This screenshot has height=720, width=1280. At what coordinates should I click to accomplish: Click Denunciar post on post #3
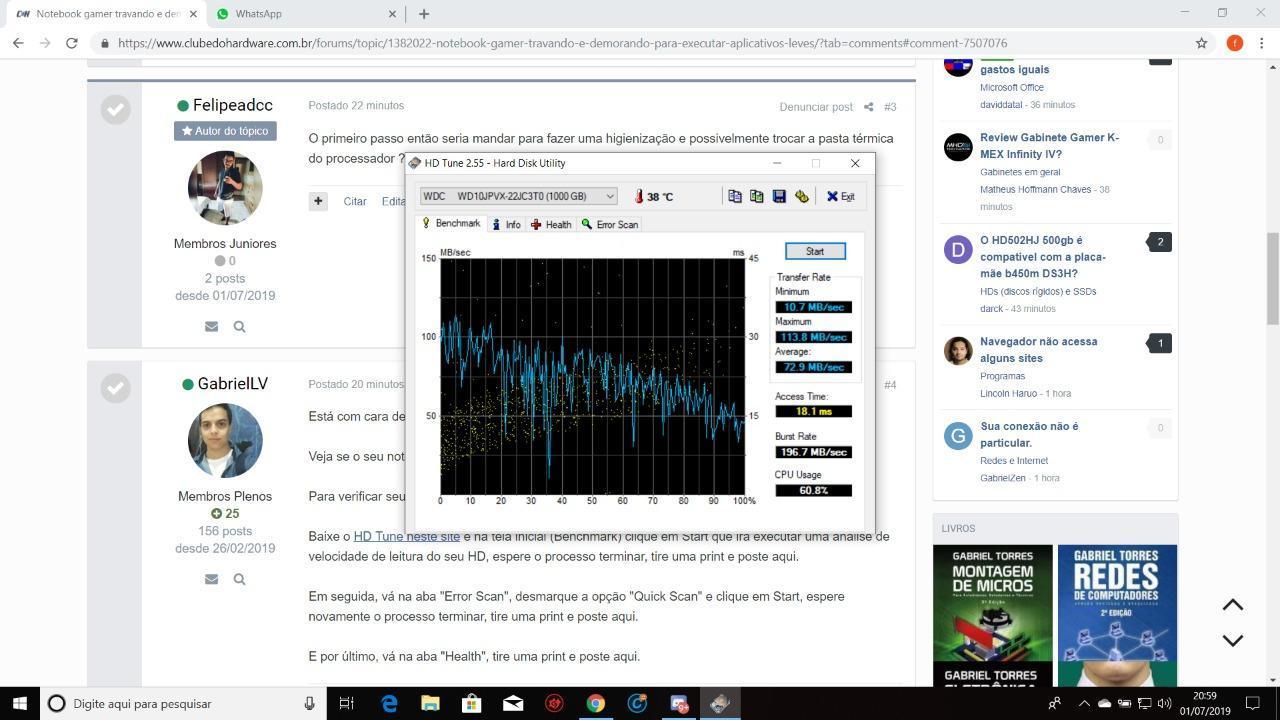pyautogui.click(x=816, y=107)
